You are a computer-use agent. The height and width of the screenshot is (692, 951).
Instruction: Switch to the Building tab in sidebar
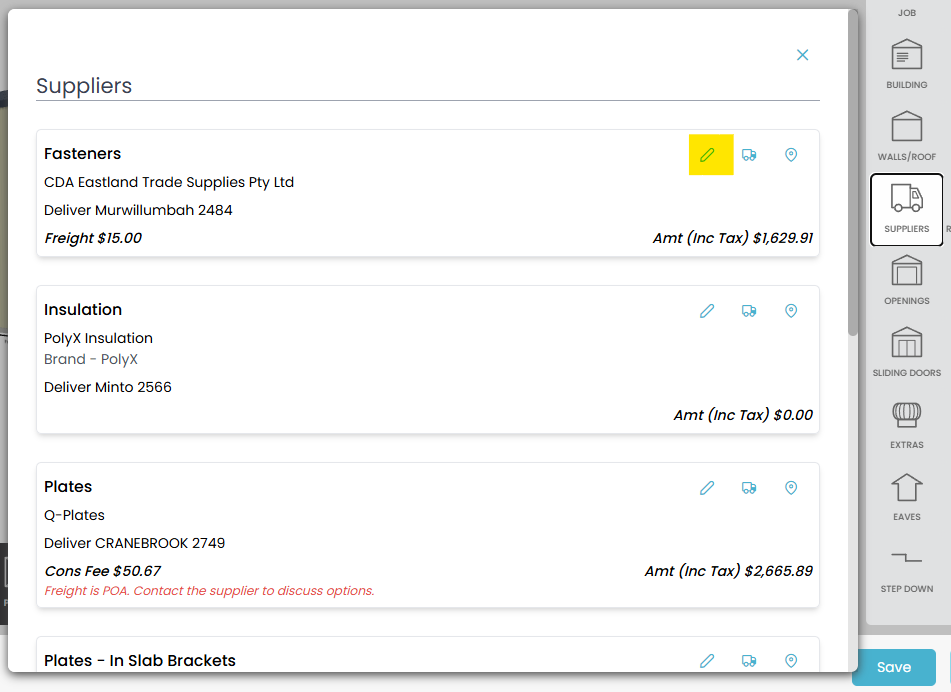[906, 64]
